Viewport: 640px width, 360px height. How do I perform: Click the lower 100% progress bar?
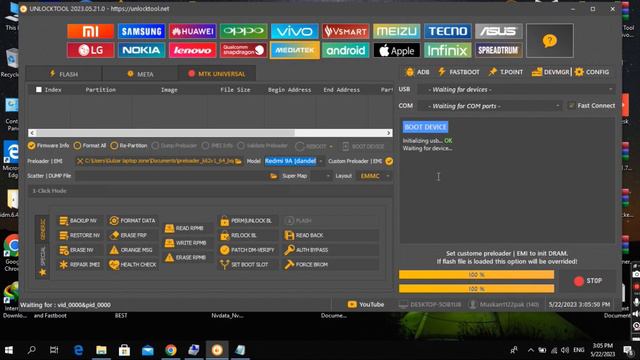476,289
